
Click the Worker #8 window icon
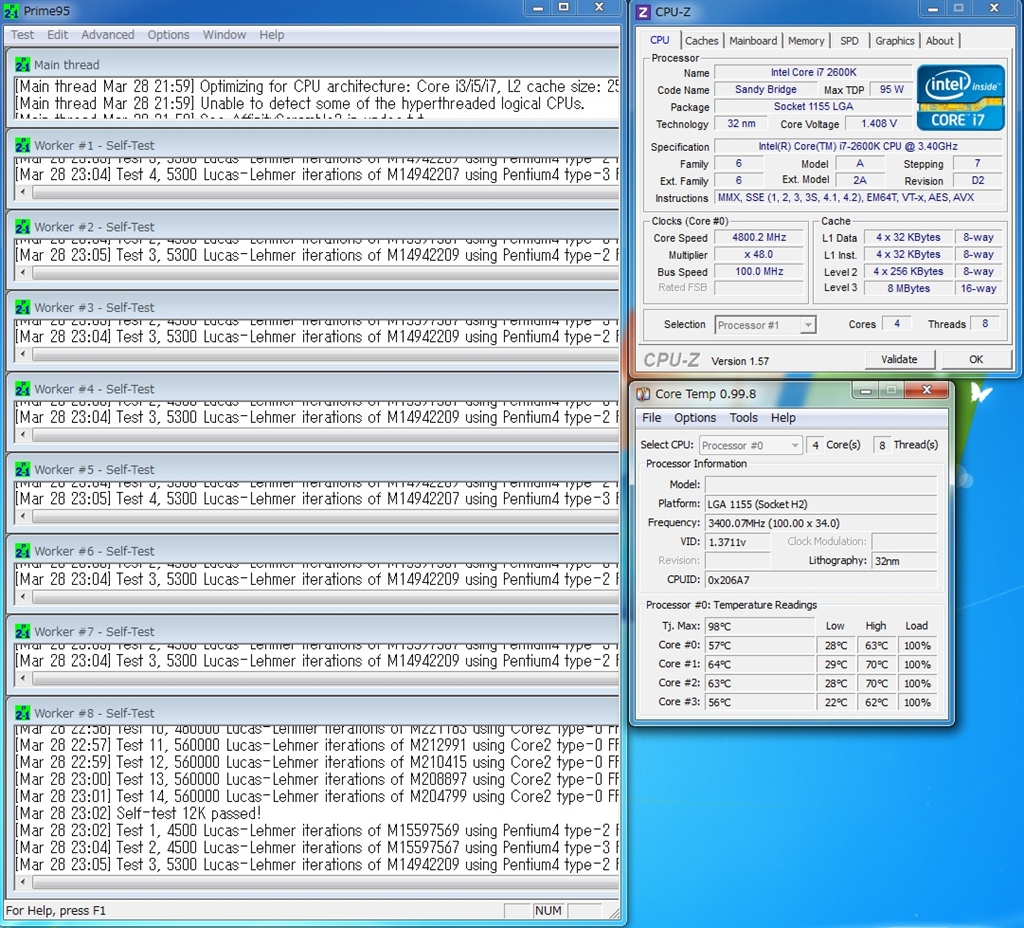pos(22,712)
